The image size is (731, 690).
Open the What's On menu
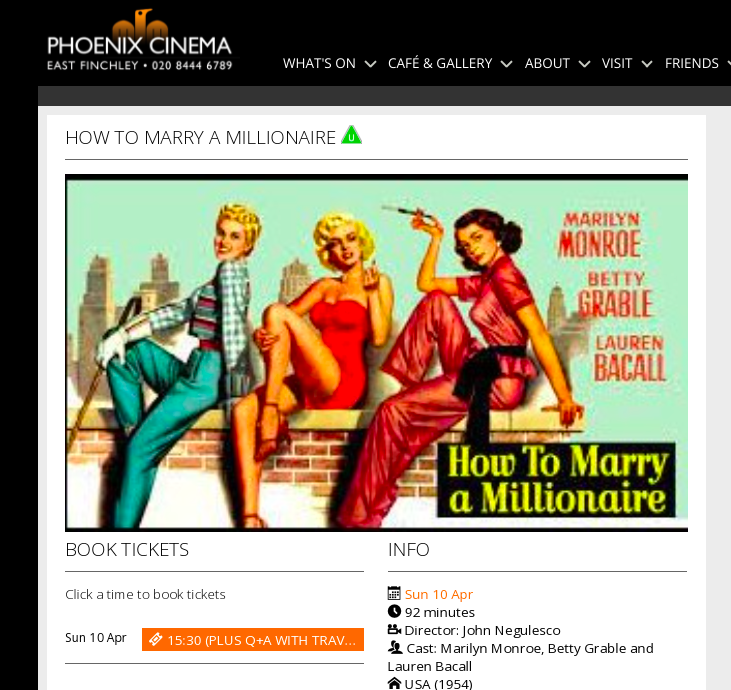tap(319, 63)
